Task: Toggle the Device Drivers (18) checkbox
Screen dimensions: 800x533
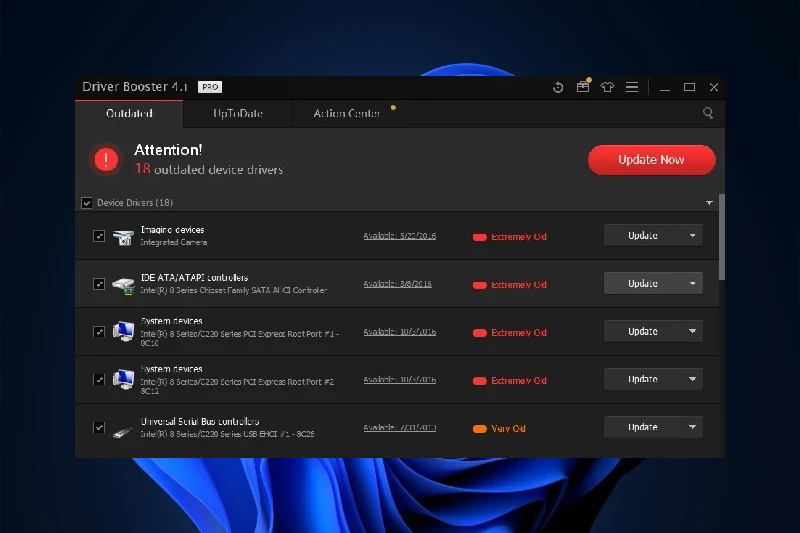Action: point(87,203)
